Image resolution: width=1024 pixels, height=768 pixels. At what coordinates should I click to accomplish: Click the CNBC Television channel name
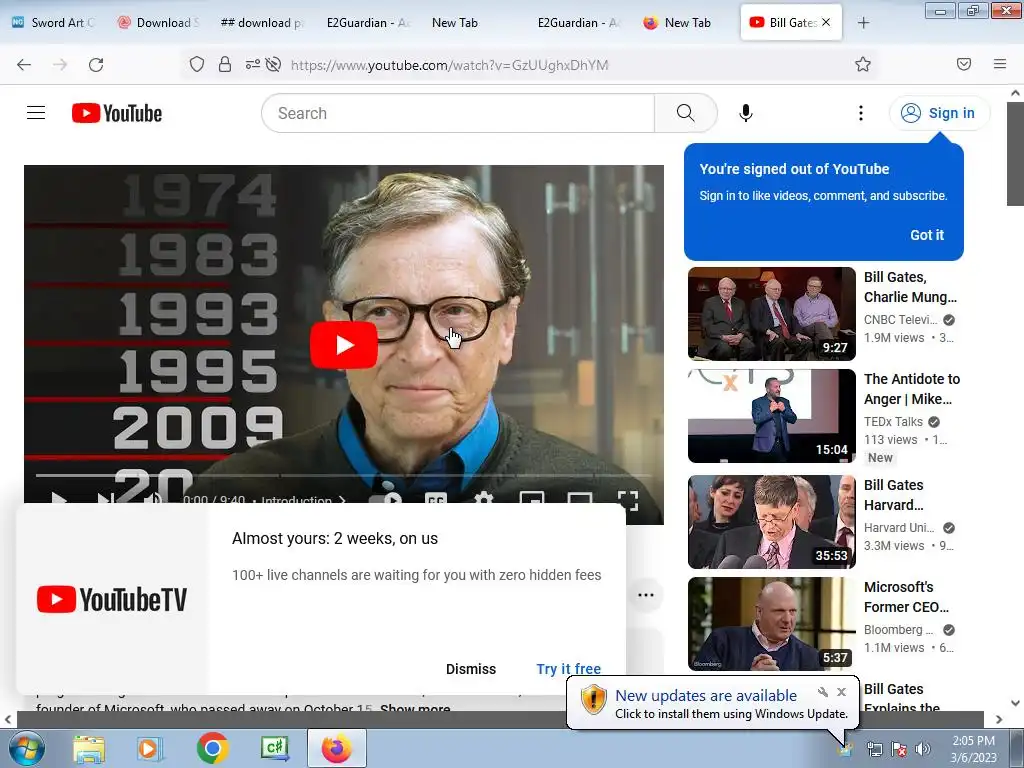(901, 319)
